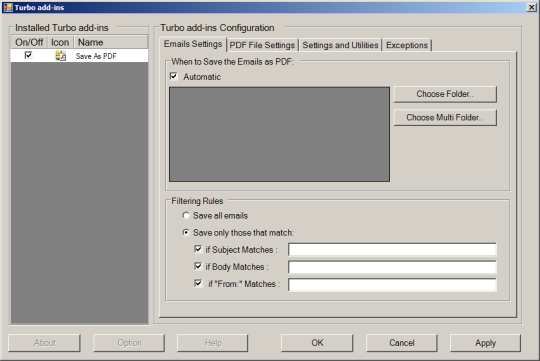Image resolution: width=540 pixels, height=361 pixels.
Task: Click the Choose Folder.. button
Action: point(445,94)
